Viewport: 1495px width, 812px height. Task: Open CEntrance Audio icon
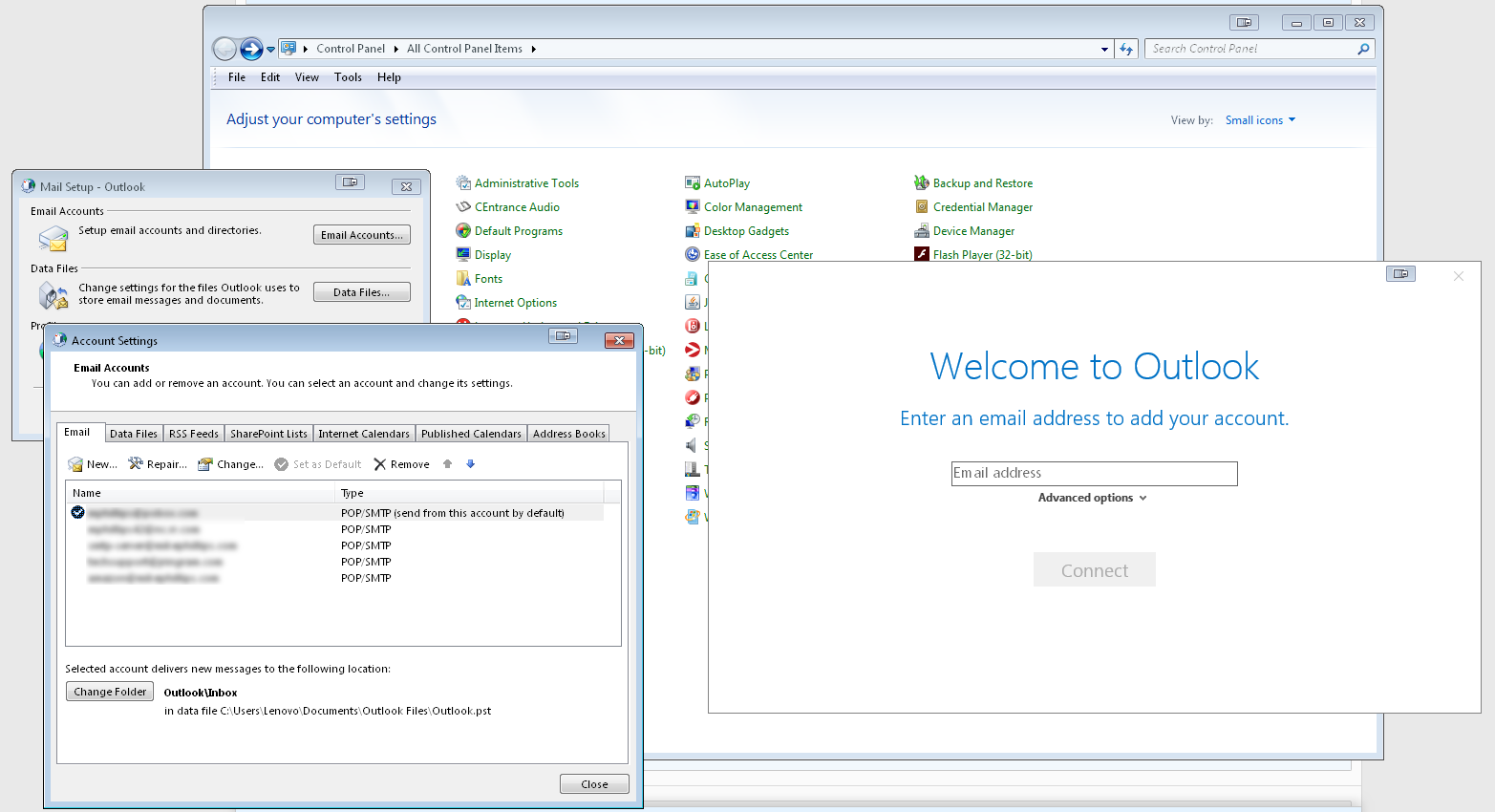tap(463, 207)
